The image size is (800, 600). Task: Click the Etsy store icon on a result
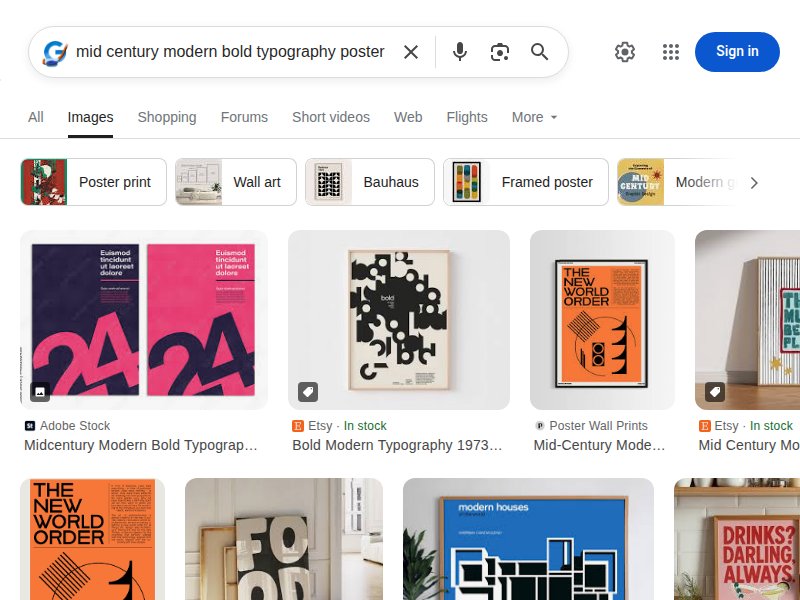tap(296, 425)
